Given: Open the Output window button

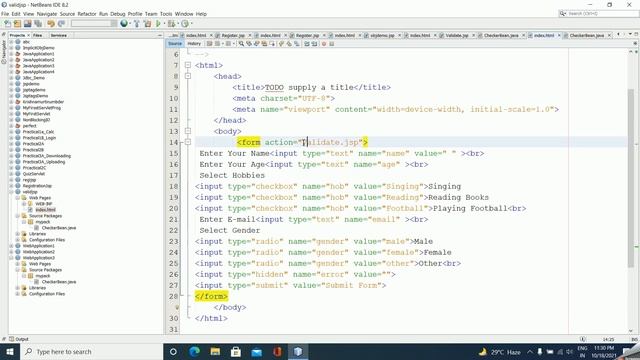Looking at the screenshot, I should point(19,339).
